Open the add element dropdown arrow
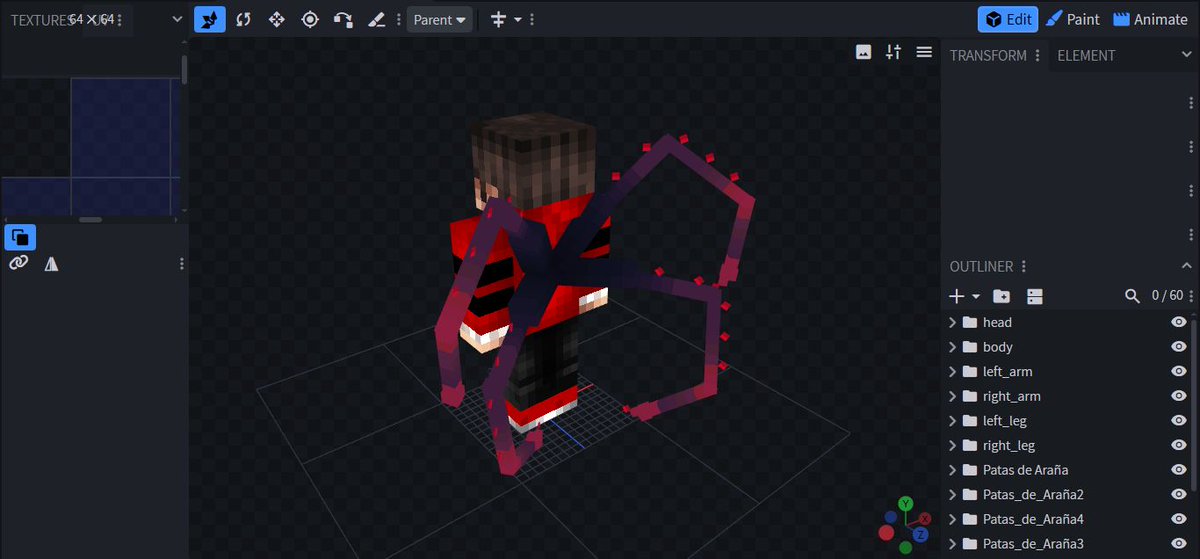The height and width of the screenshot is (559, 1200). 975,296
